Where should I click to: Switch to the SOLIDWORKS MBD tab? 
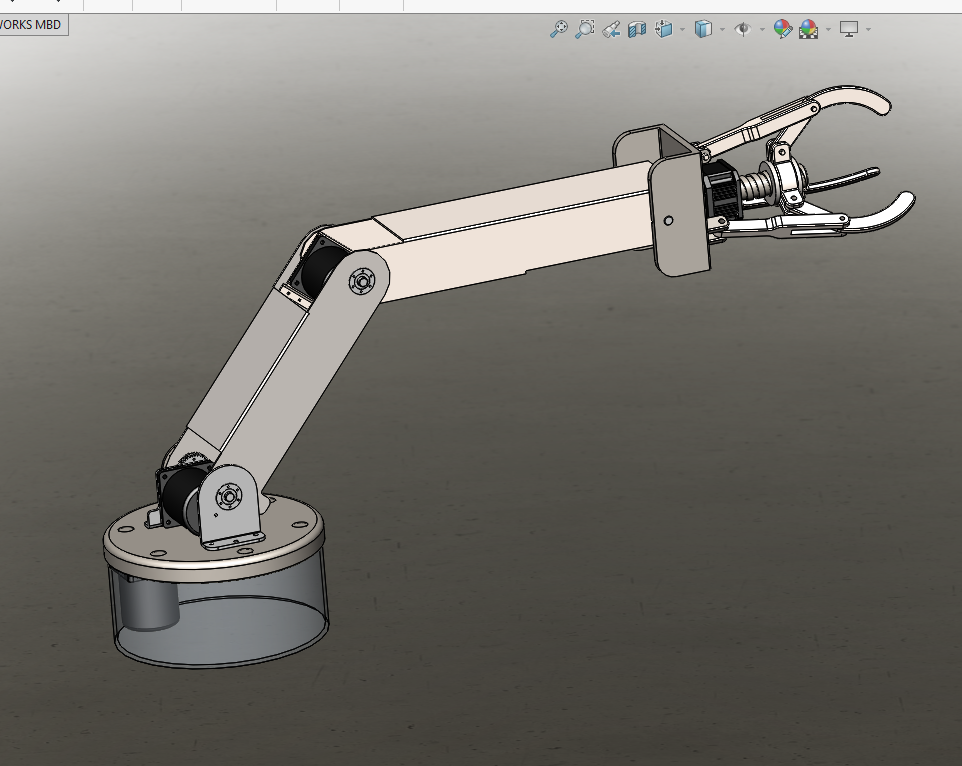click(31, 25)
